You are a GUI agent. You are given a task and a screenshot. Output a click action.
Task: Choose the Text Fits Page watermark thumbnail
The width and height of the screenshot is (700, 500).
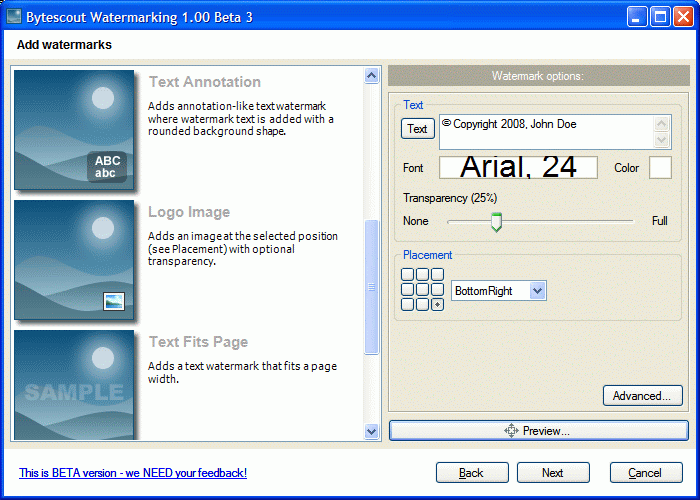tap(74, 385)
